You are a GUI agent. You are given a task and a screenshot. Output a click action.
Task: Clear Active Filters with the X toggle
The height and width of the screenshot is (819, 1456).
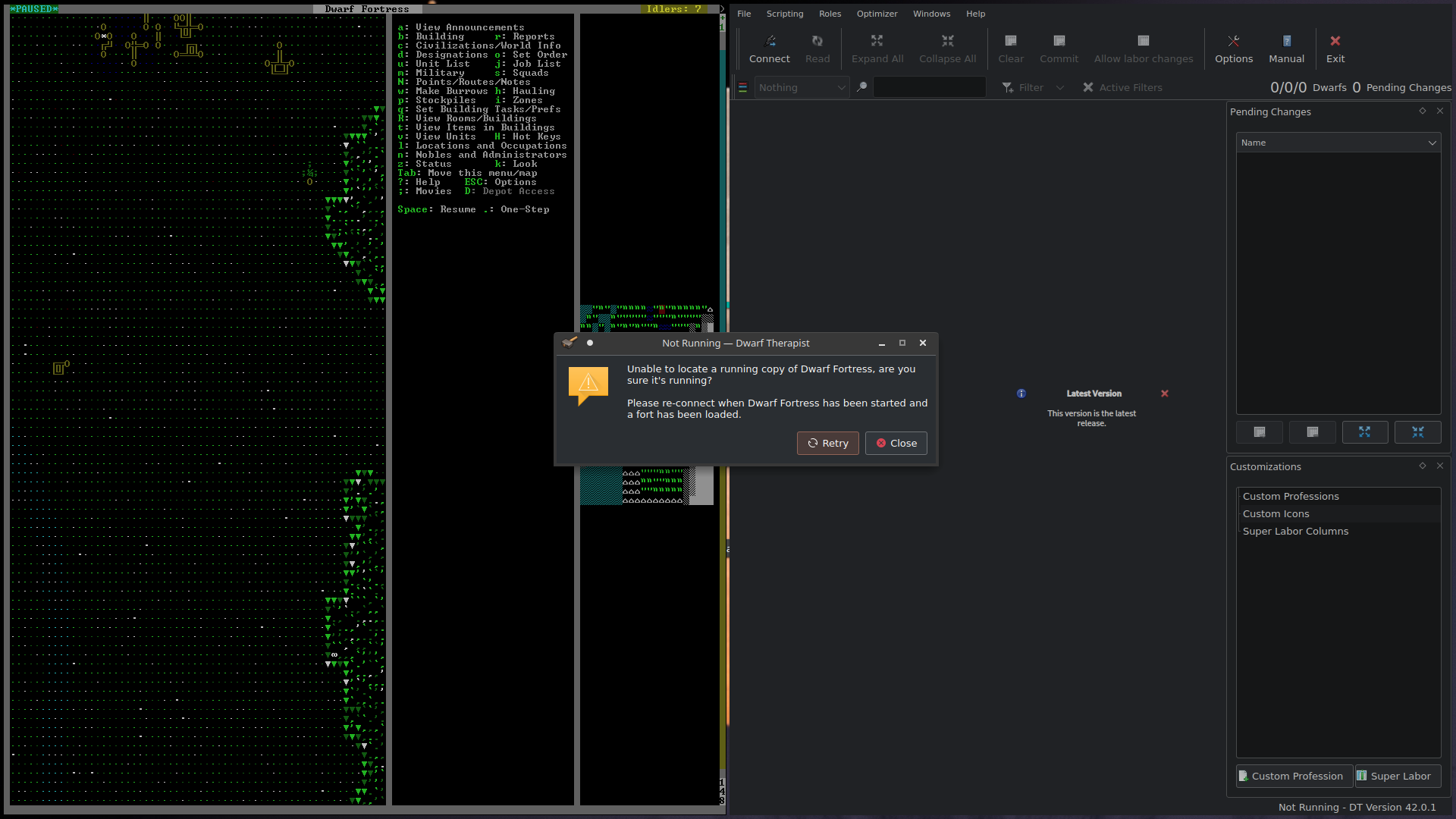point(1088,87)
